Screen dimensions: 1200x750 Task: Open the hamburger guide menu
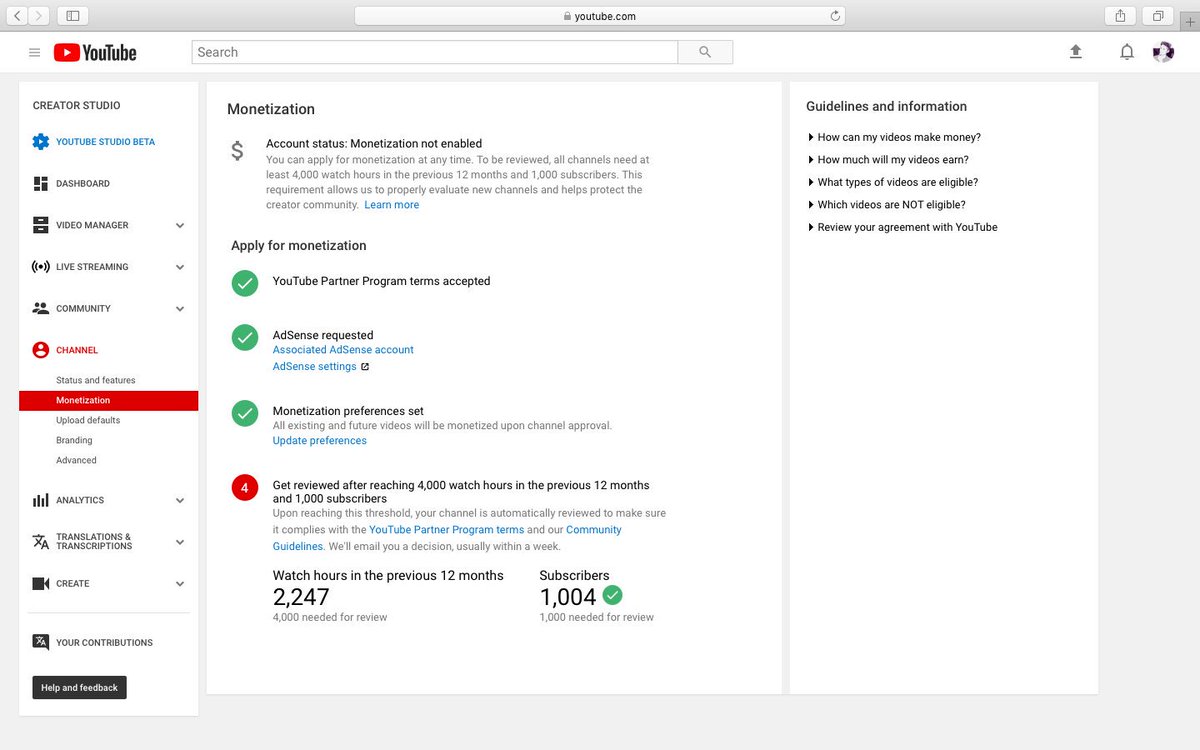coord(34,52)
